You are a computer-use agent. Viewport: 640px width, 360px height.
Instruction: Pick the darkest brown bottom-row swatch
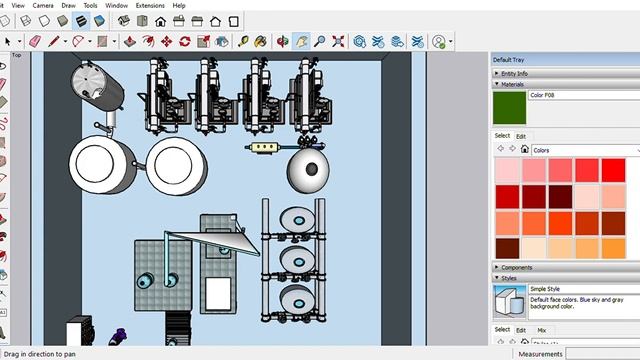tap(507, 248)
